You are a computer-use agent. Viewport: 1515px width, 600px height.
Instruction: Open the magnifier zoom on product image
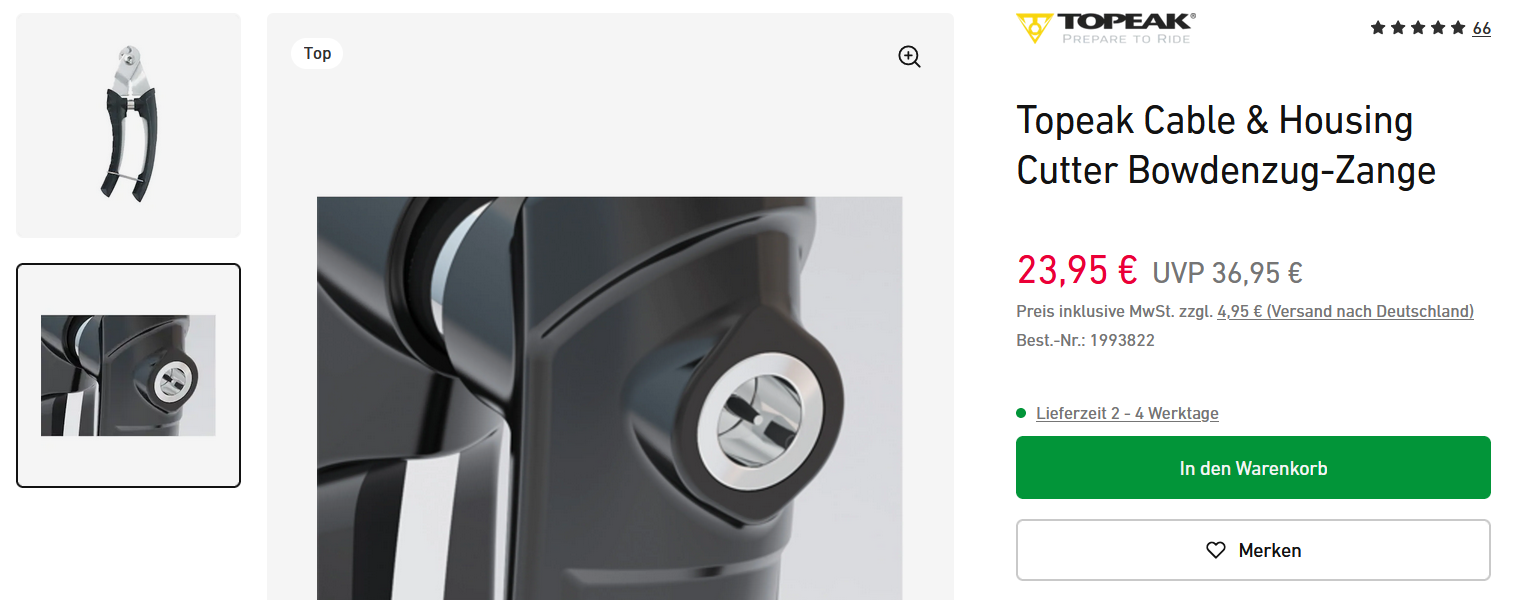pyautogui.click(x=909, y=57)
